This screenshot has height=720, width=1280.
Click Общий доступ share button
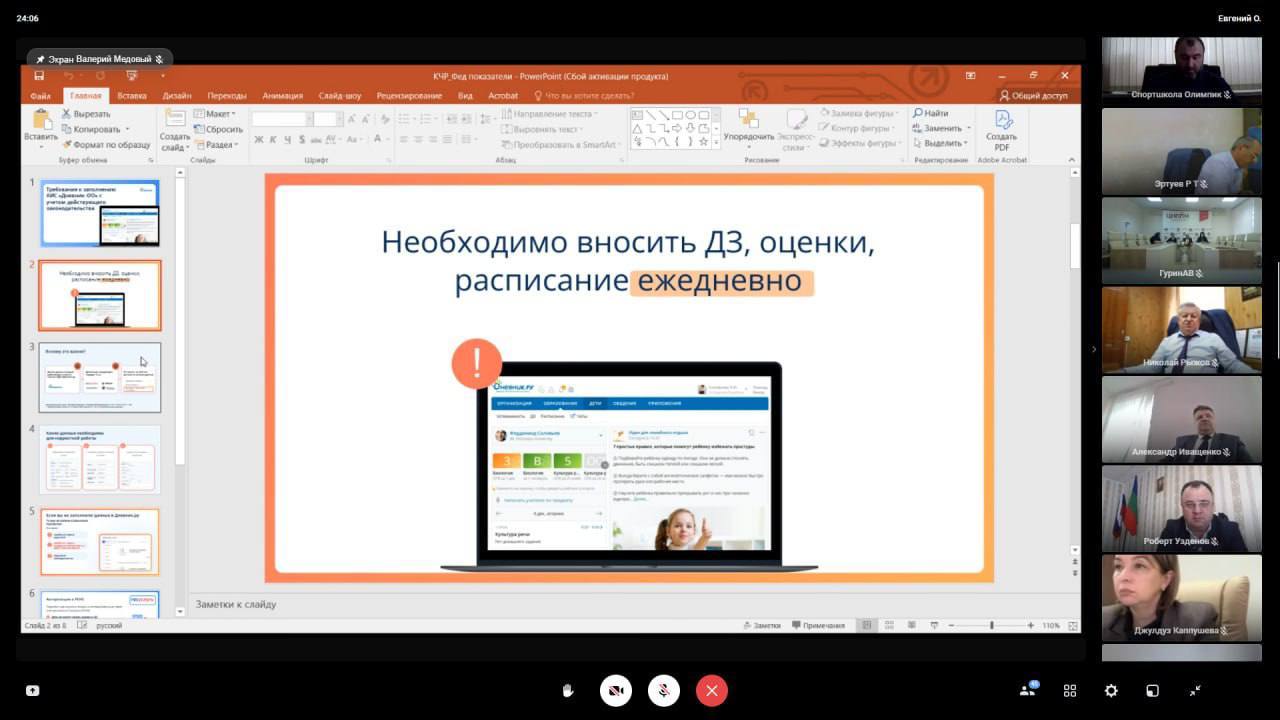[x=1033, y=96]
